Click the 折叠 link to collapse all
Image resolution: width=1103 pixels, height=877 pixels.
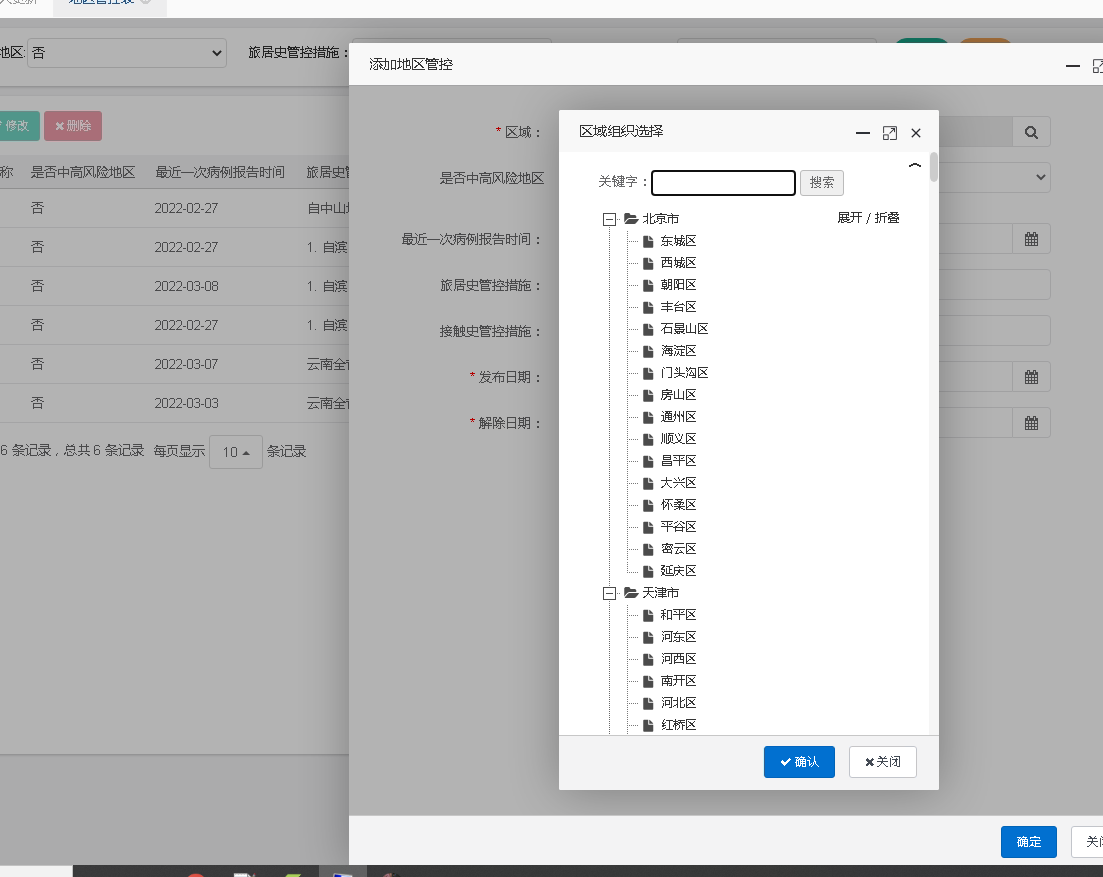click(x=887, y=218)
